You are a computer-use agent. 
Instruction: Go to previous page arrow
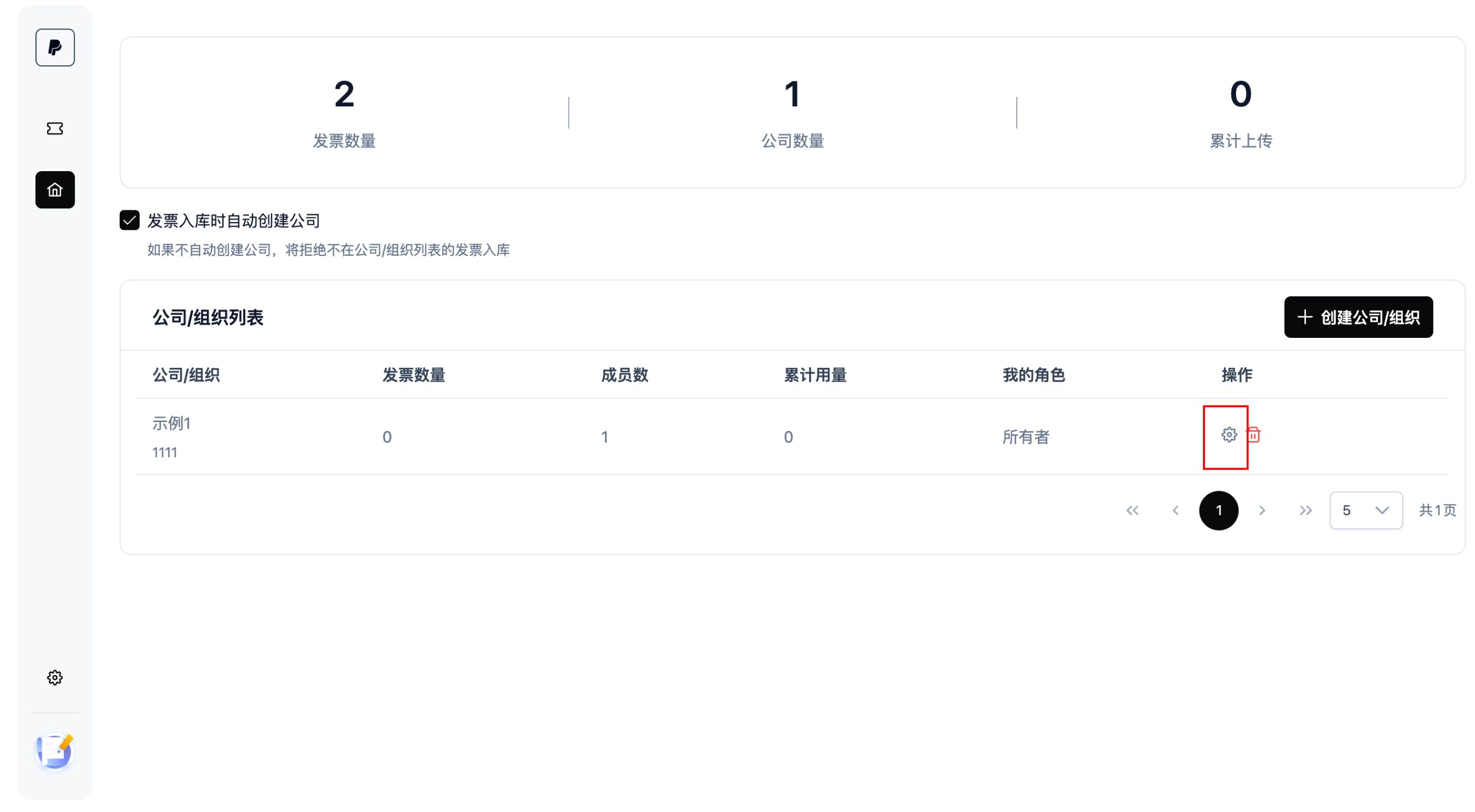(1176, 511)
